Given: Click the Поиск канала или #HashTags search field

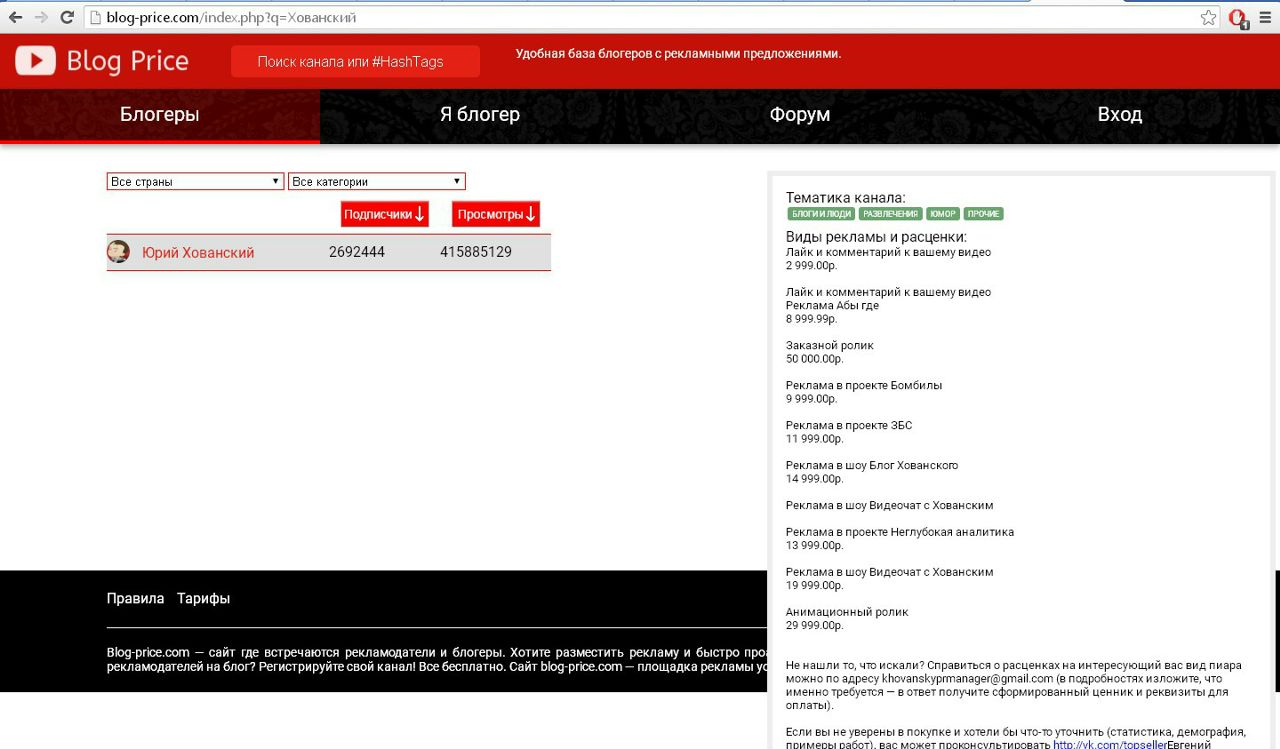Looking at the screenshot, I should pyautogui.click(x=355, y=61).
